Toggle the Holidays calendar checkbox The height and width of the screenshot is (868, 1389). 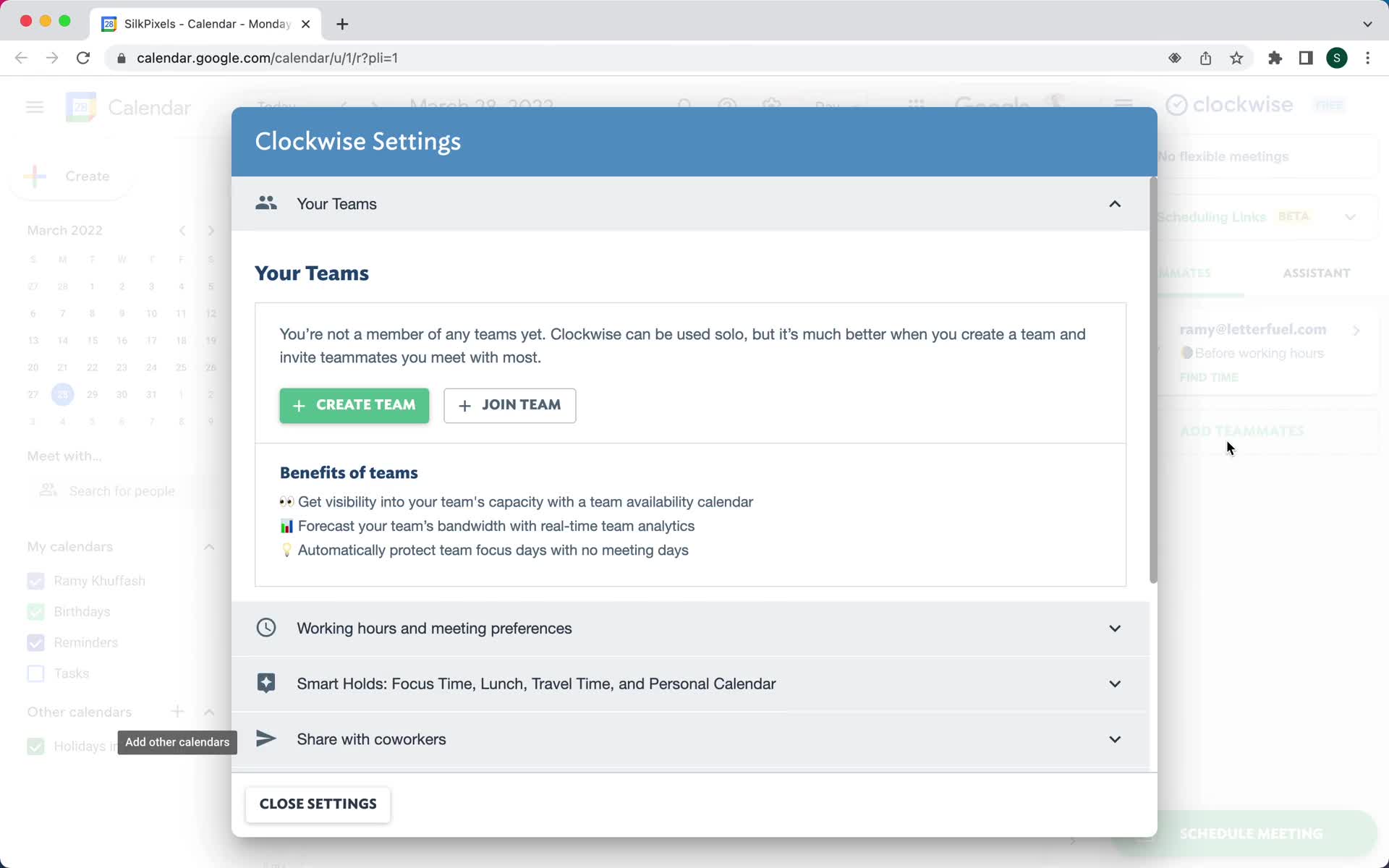pos(35,746)
